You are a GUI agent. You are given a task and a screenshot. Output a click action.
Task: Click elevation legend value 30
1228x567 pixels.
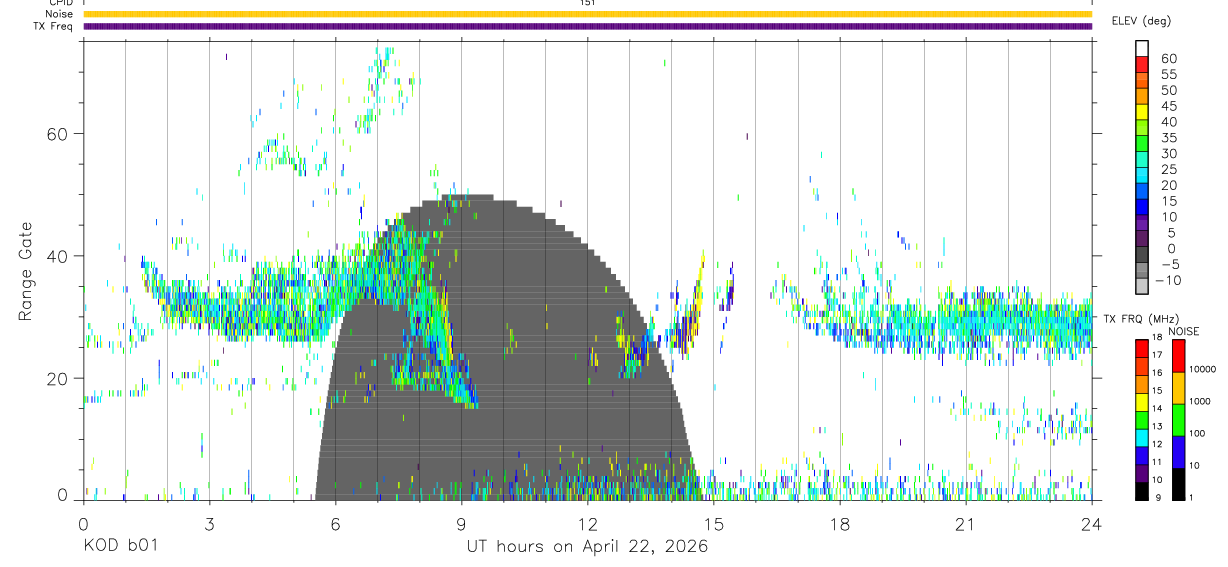click(1168, 154)
